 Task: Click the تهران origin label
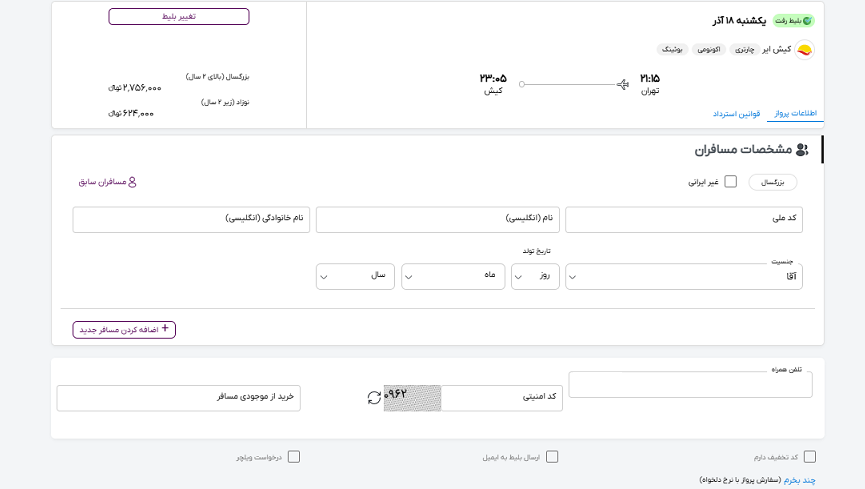coord(650,91)
